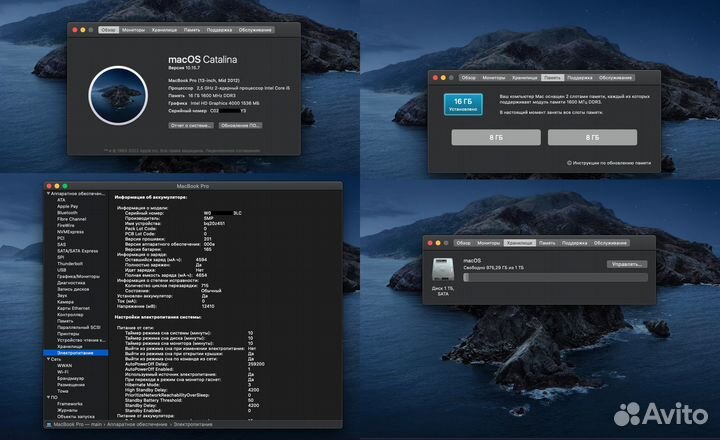This screenshot has width=720, height=440.
Task: Select WWAN under Сеть
Action: pos(65,366)
